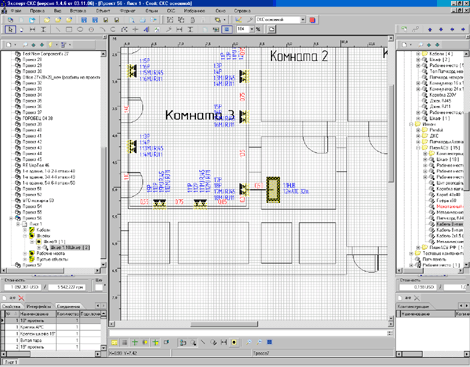Open the СКС menu
Viewport: 470px width, 367px height.
point(171,11)
